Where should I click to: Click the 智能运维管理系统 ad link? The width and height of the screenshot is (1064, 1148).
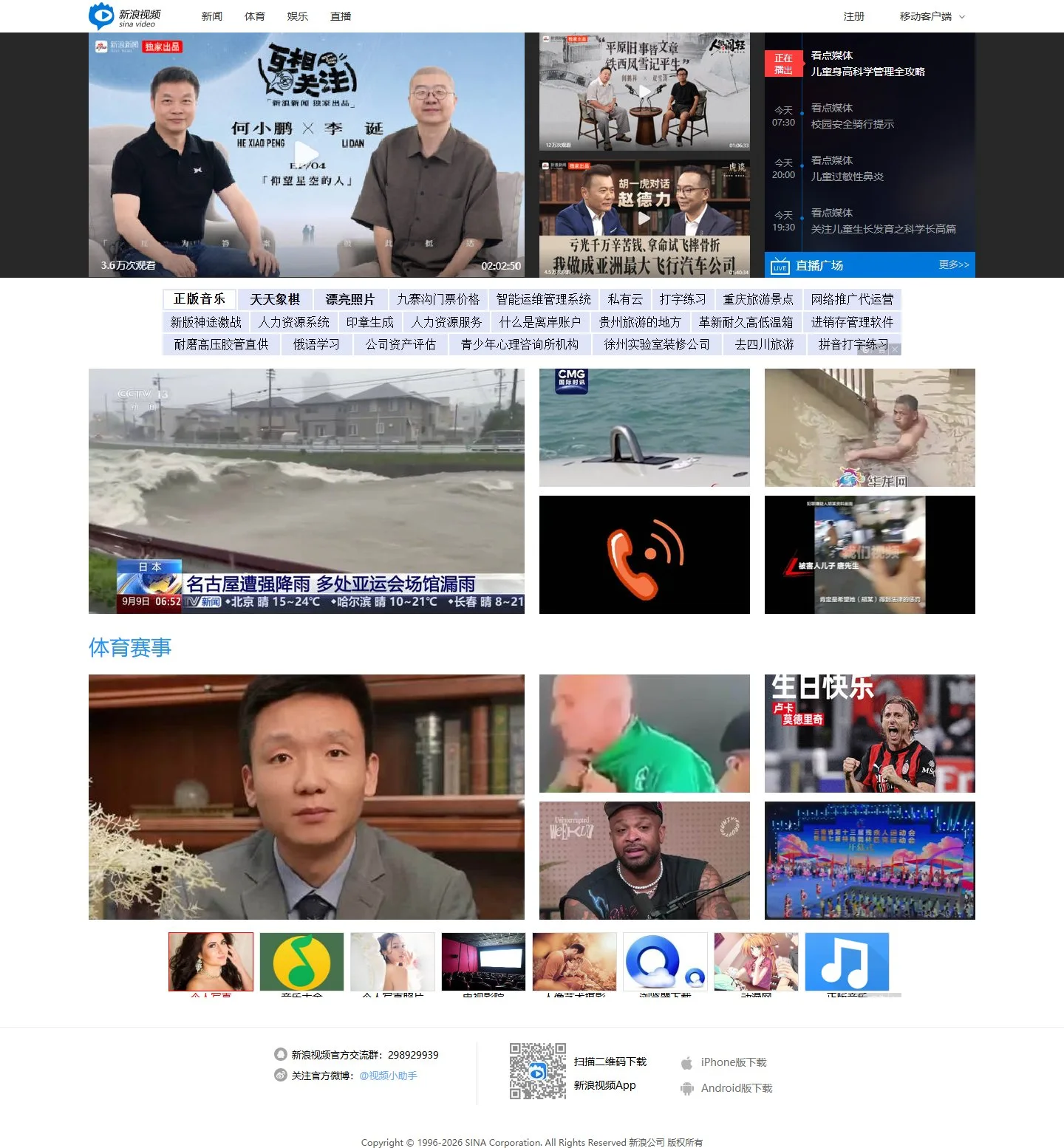543,299
